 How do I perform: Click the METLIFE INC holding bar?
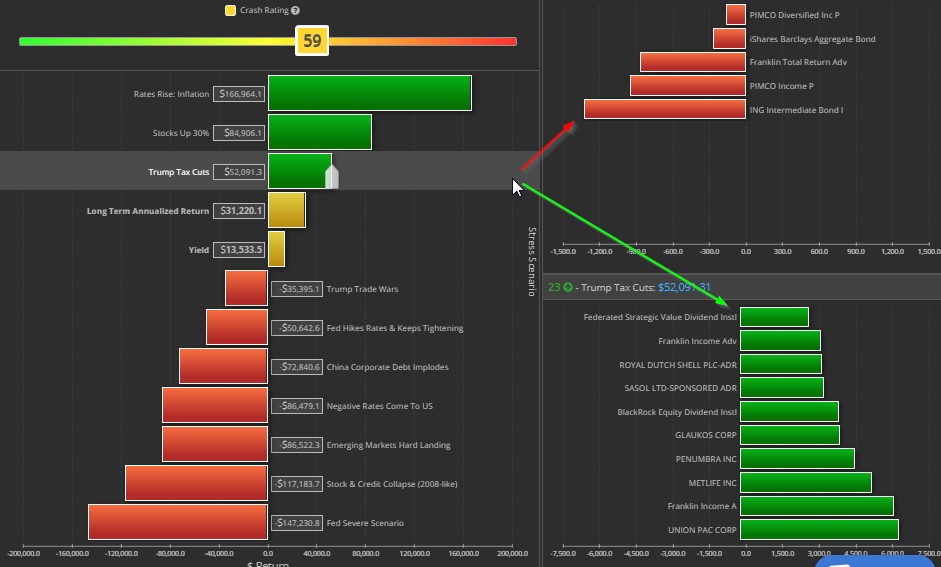coord(806,483)
